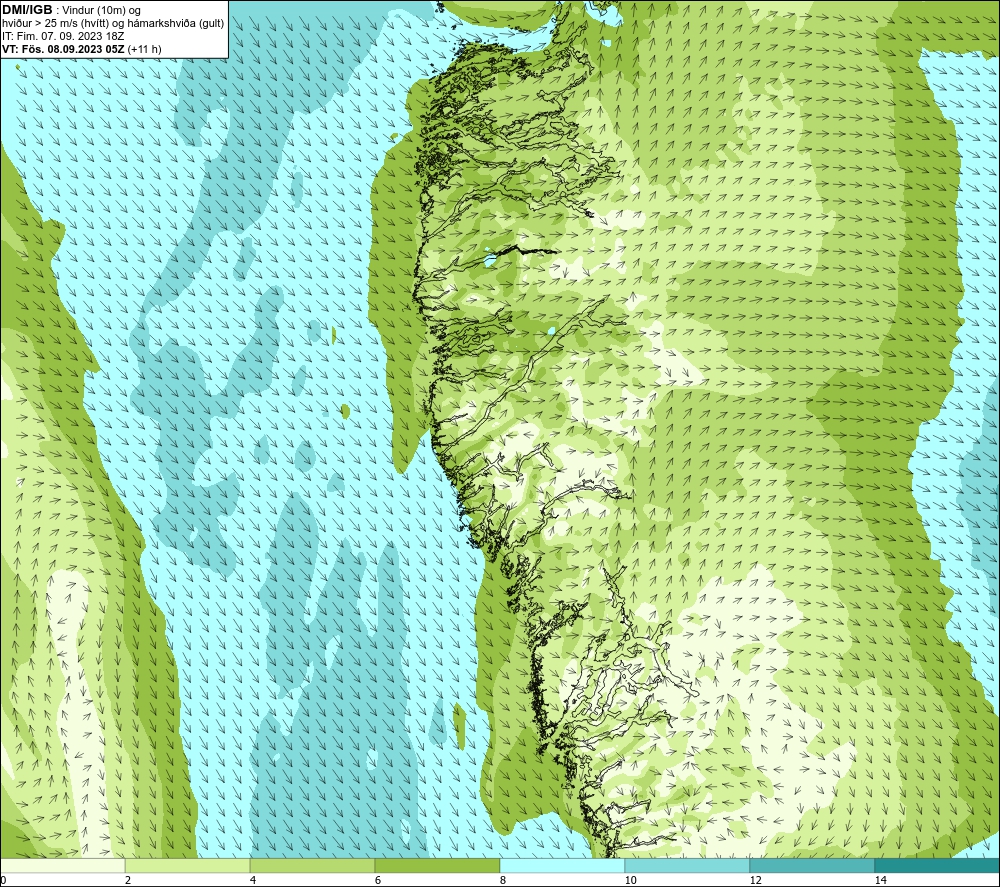The image size is (1000, 887).
Task: Click the 10–12 m/s turquoise swatch
Action: tap(688, 865)
